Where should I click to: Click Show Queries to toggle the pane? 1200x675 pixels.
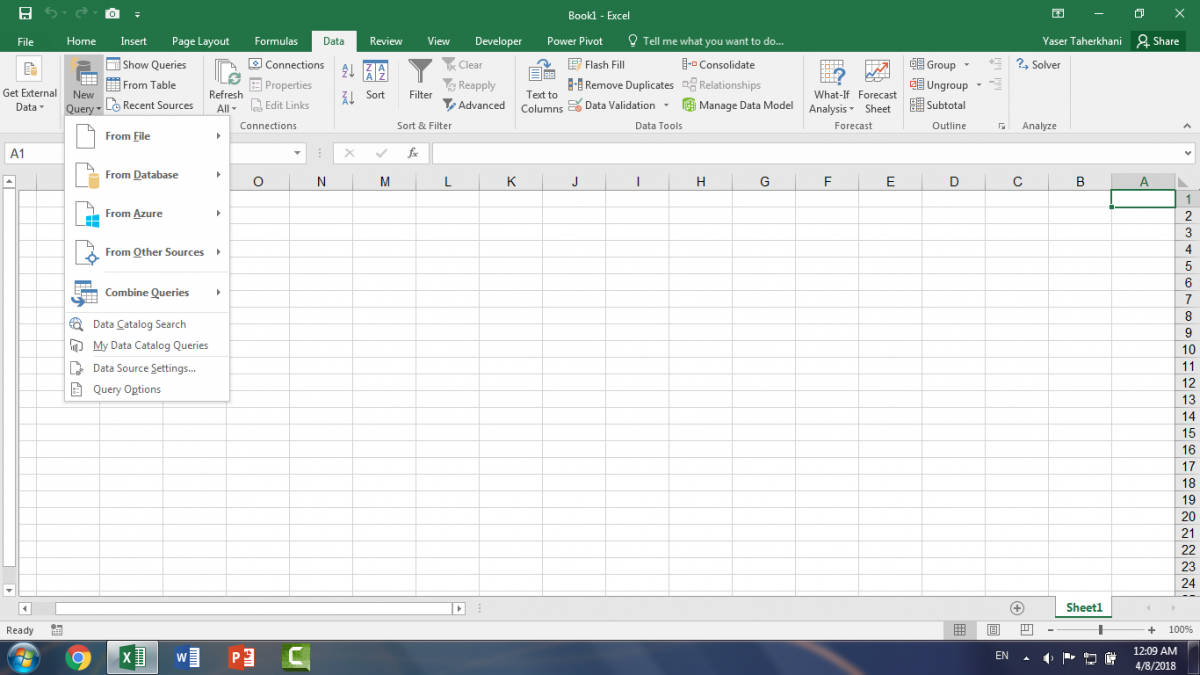point(150,64)
